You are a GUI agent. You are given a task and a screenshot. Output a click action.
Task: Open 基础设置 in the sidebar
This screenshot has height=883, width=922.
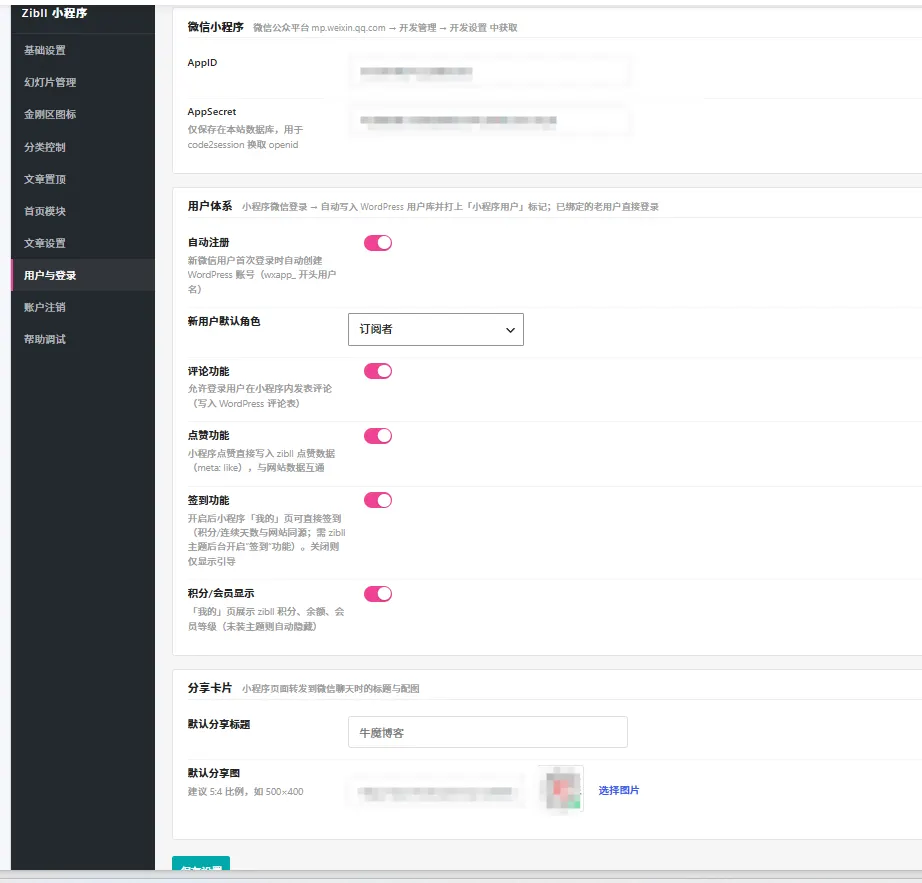pos(83,51)
